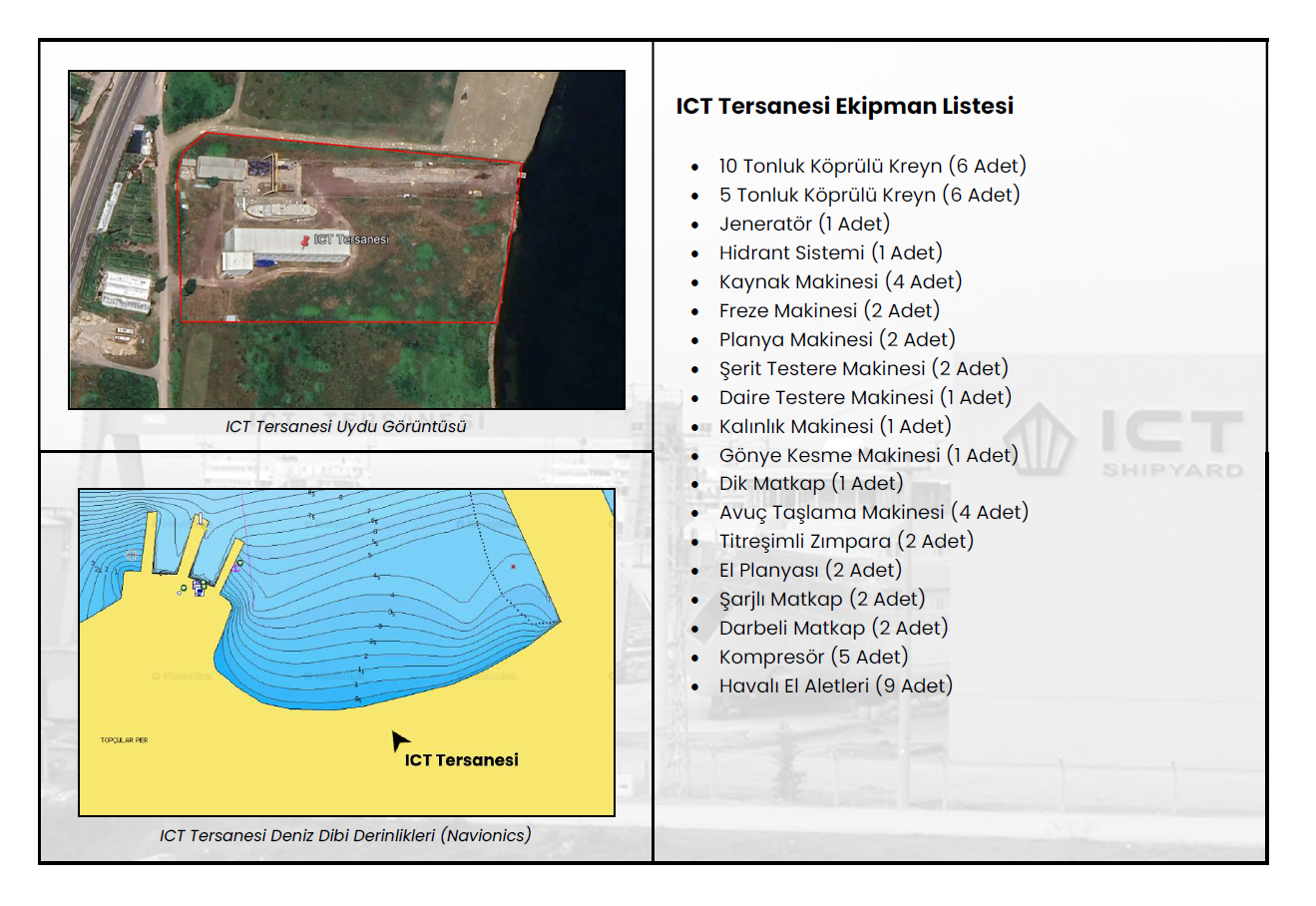This screenshot has width=1316, height=906.
Task: Click bold 'ICT Tersanesi' label on depth chart
Action: tap(462, 760)
